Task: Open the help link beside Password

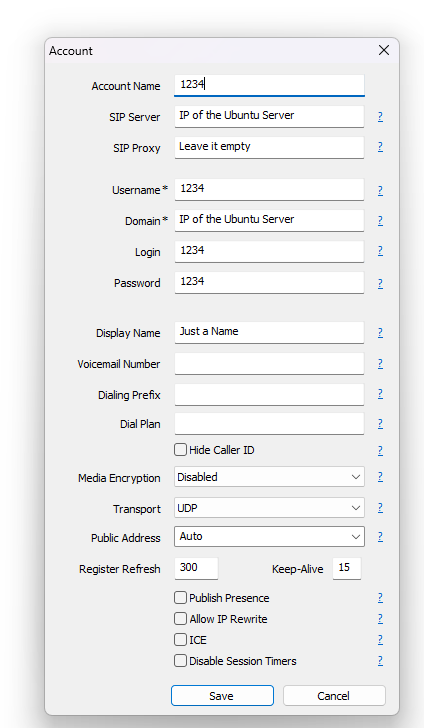Action: click(380, 283)
